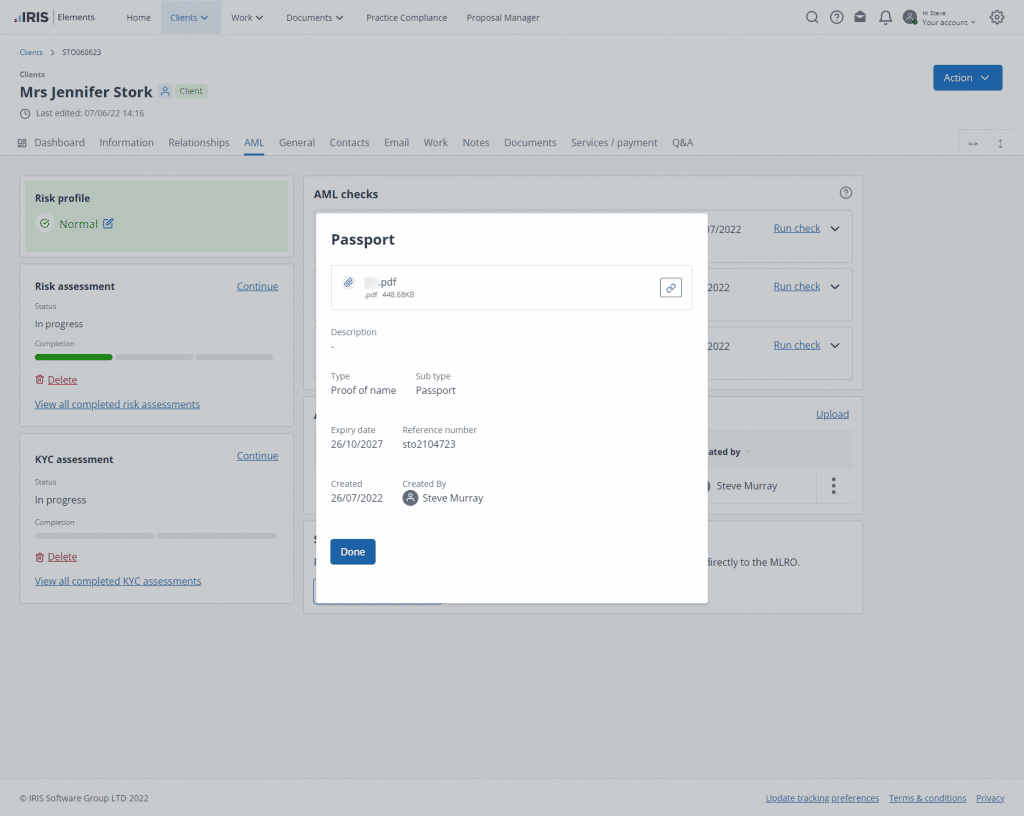Click the three-dot menu beside Steve Murray
1024x816 pixels.
click(x=833, y=486)
